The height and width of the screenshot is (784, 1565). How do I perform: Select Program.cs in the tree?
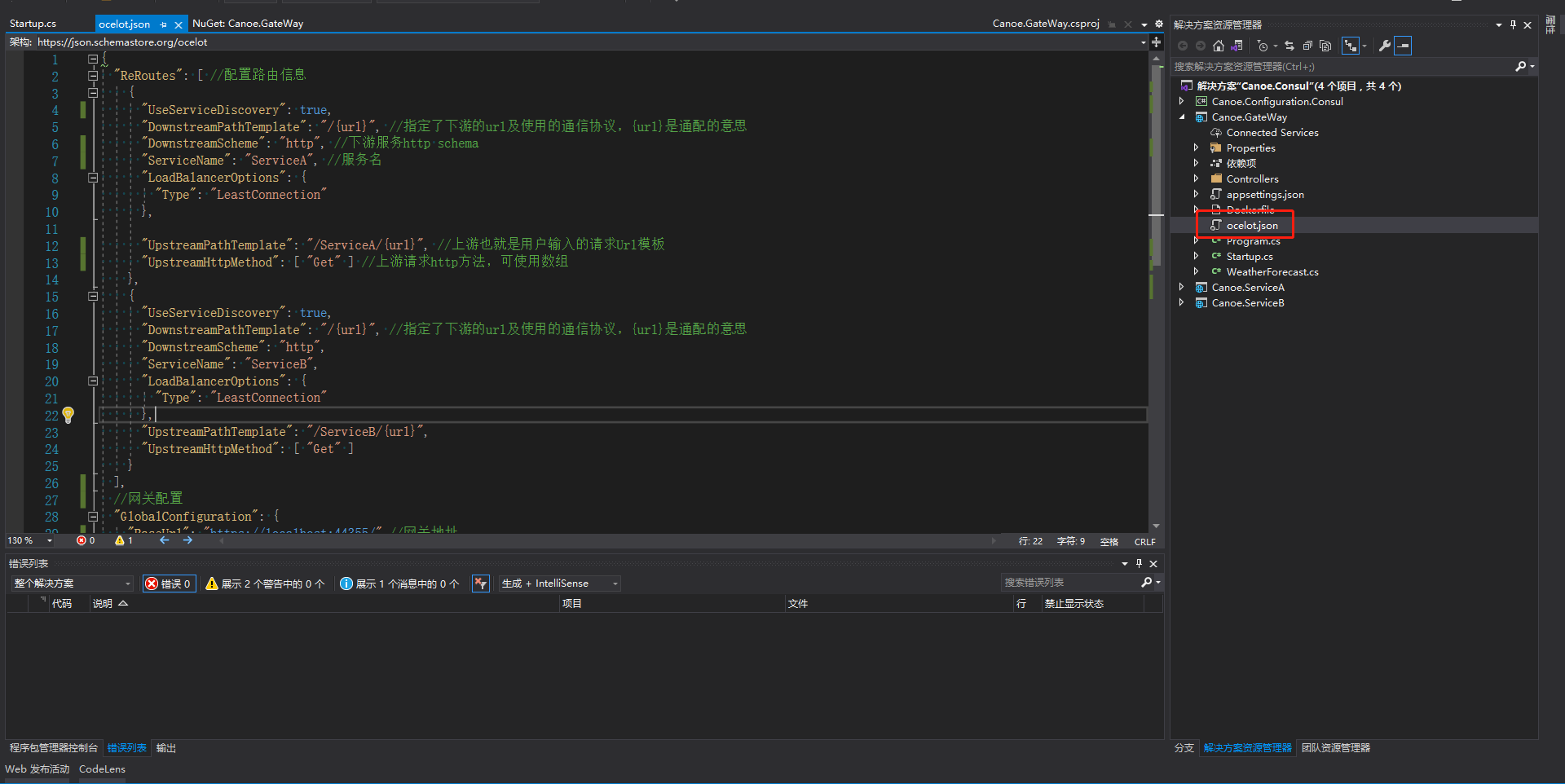[x=1253, y=240]
